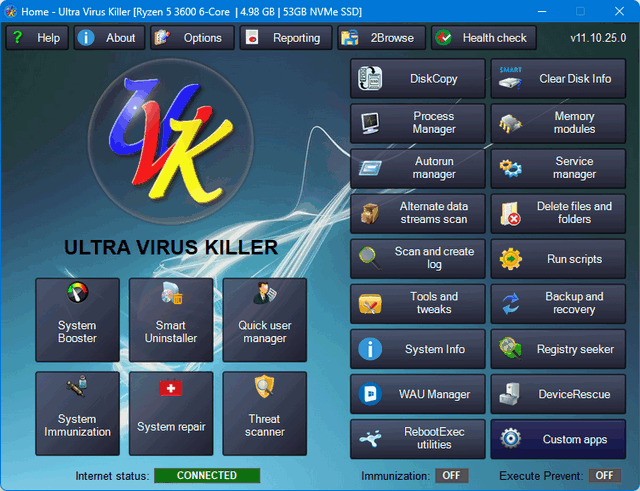This screenshot has width=640, height=491.
Task: Click the Options notepad icon
Action: click(162, 38)
